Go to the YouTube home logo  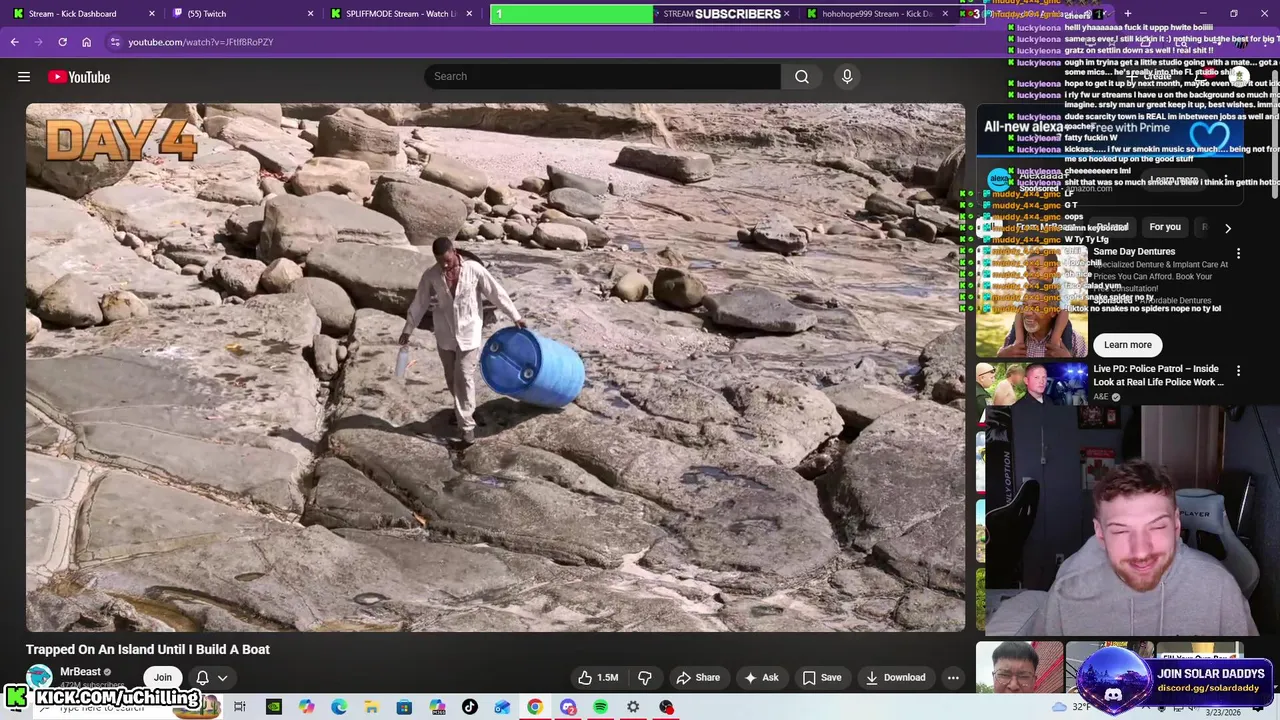78,77
